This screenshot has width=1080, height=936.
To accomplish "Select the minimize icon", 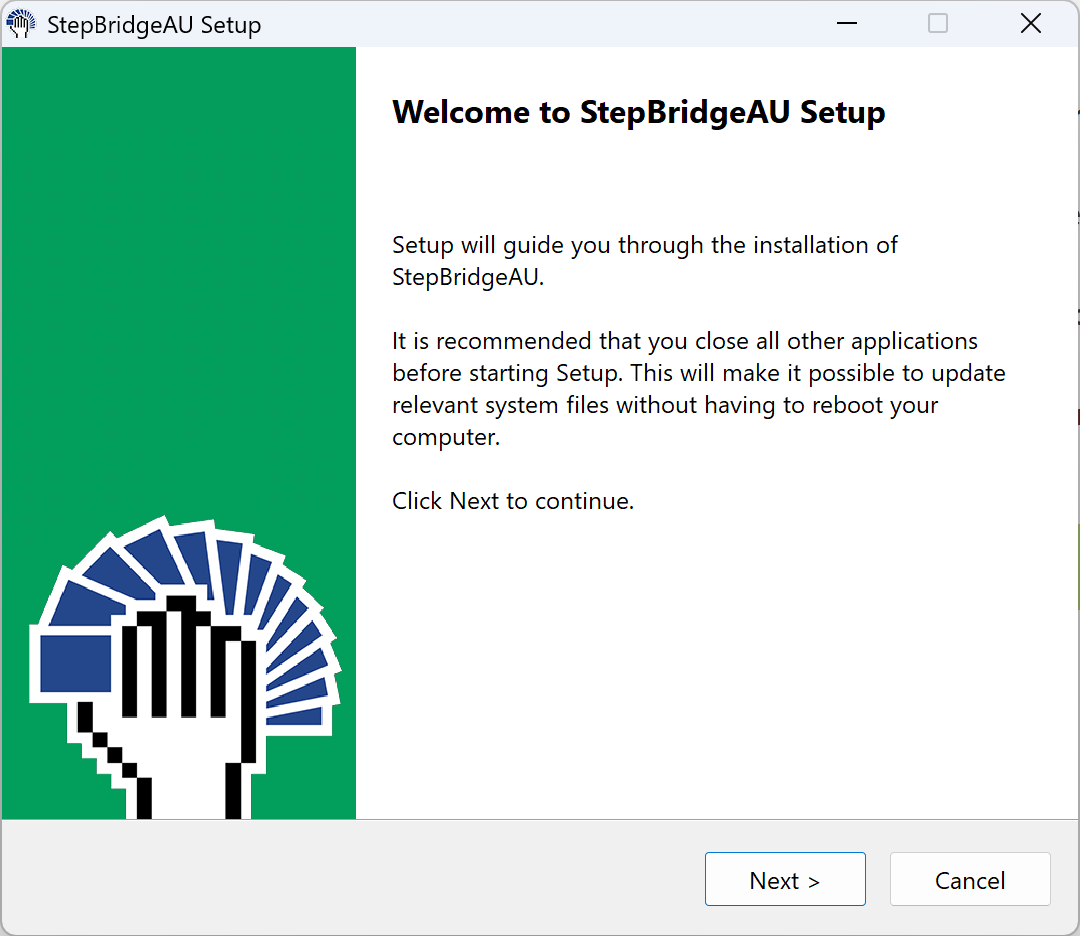I will 846,23.
